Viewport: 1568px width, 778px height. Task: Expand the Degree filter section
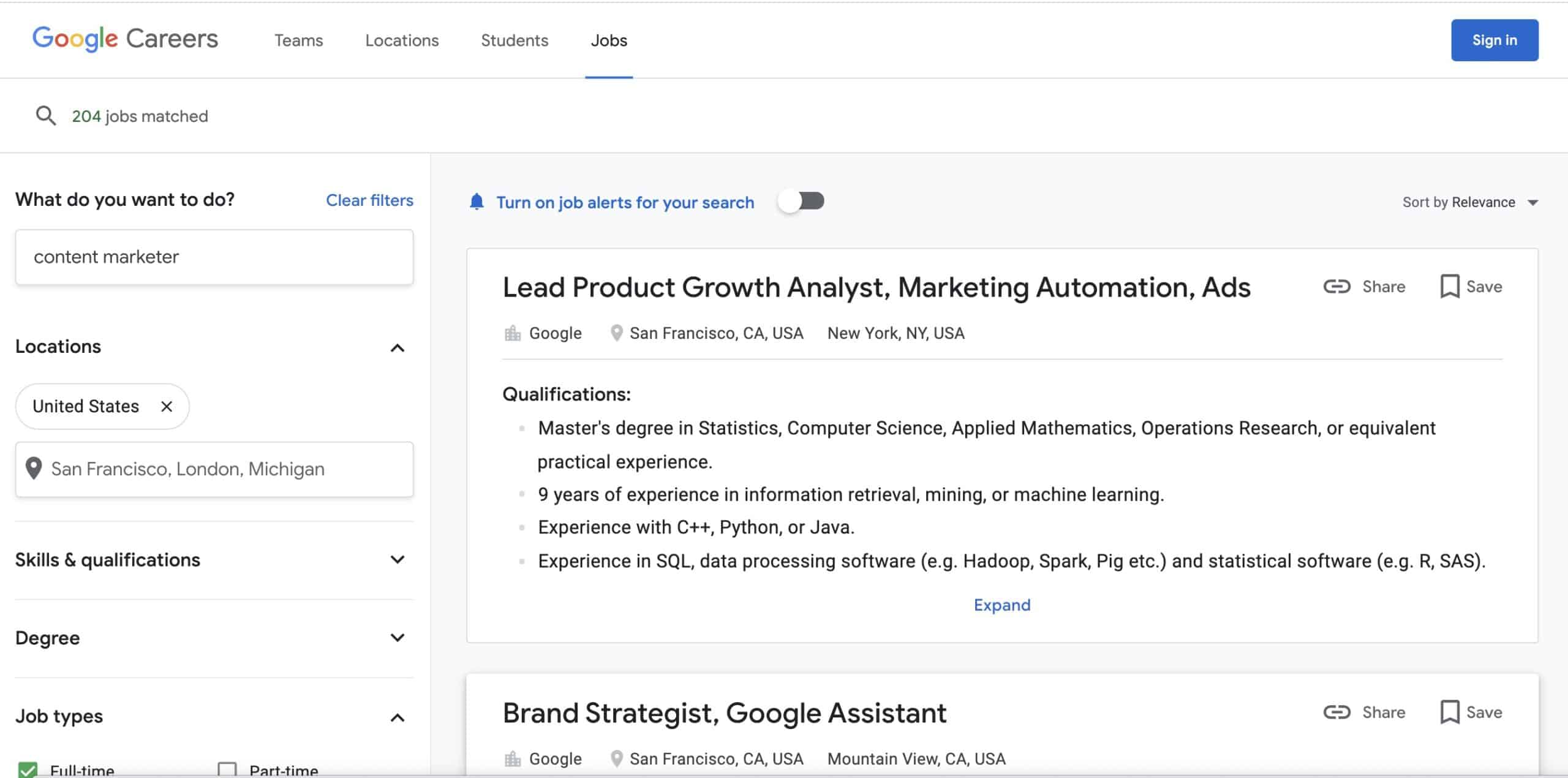pyautogui.click(x=398, y=638)
